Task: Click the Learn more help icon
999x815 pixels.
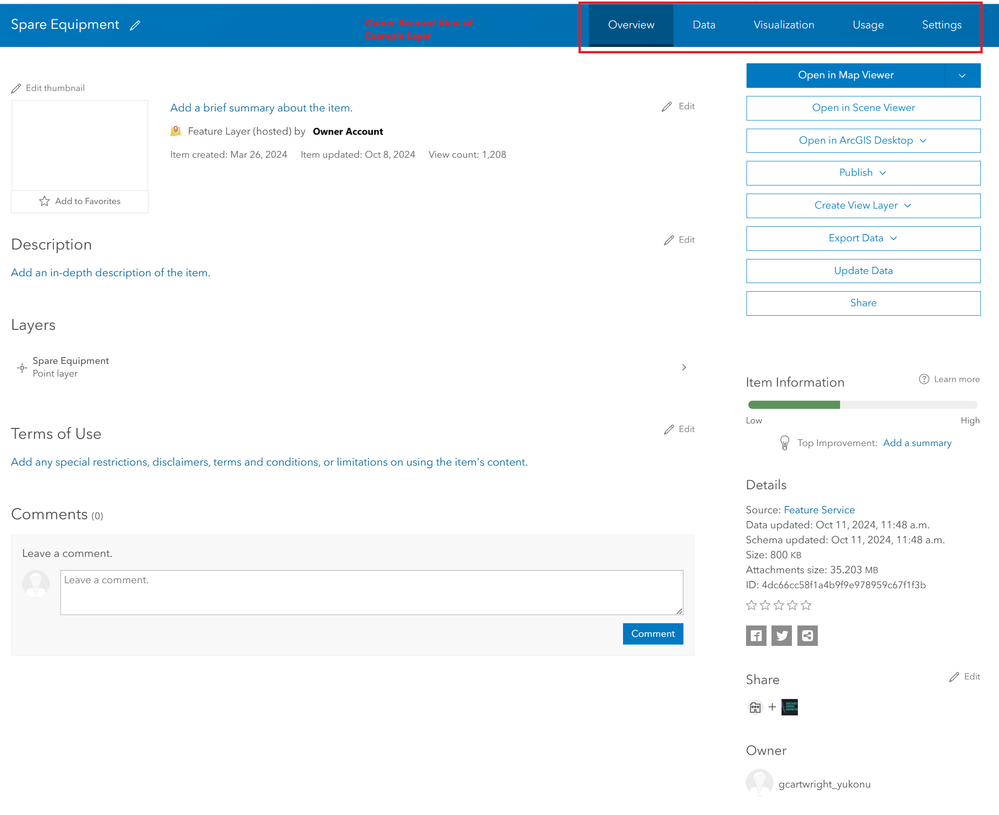Action: (x=924, y=379)
